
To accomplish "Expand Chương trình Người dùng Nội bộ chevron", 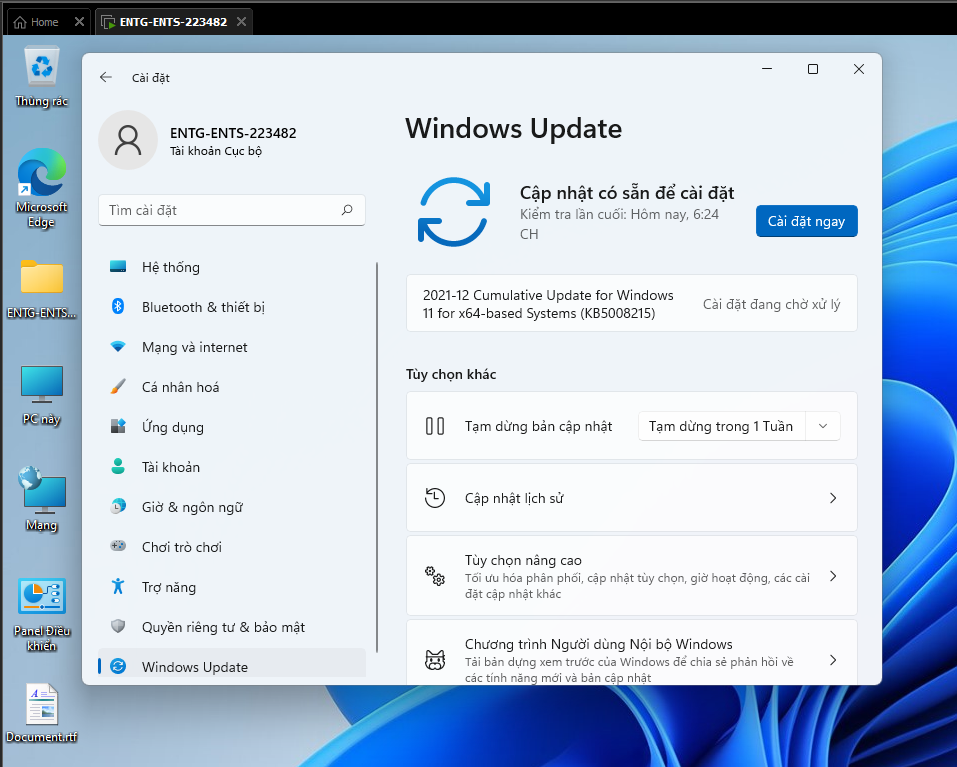I will [x=832, y=660].
